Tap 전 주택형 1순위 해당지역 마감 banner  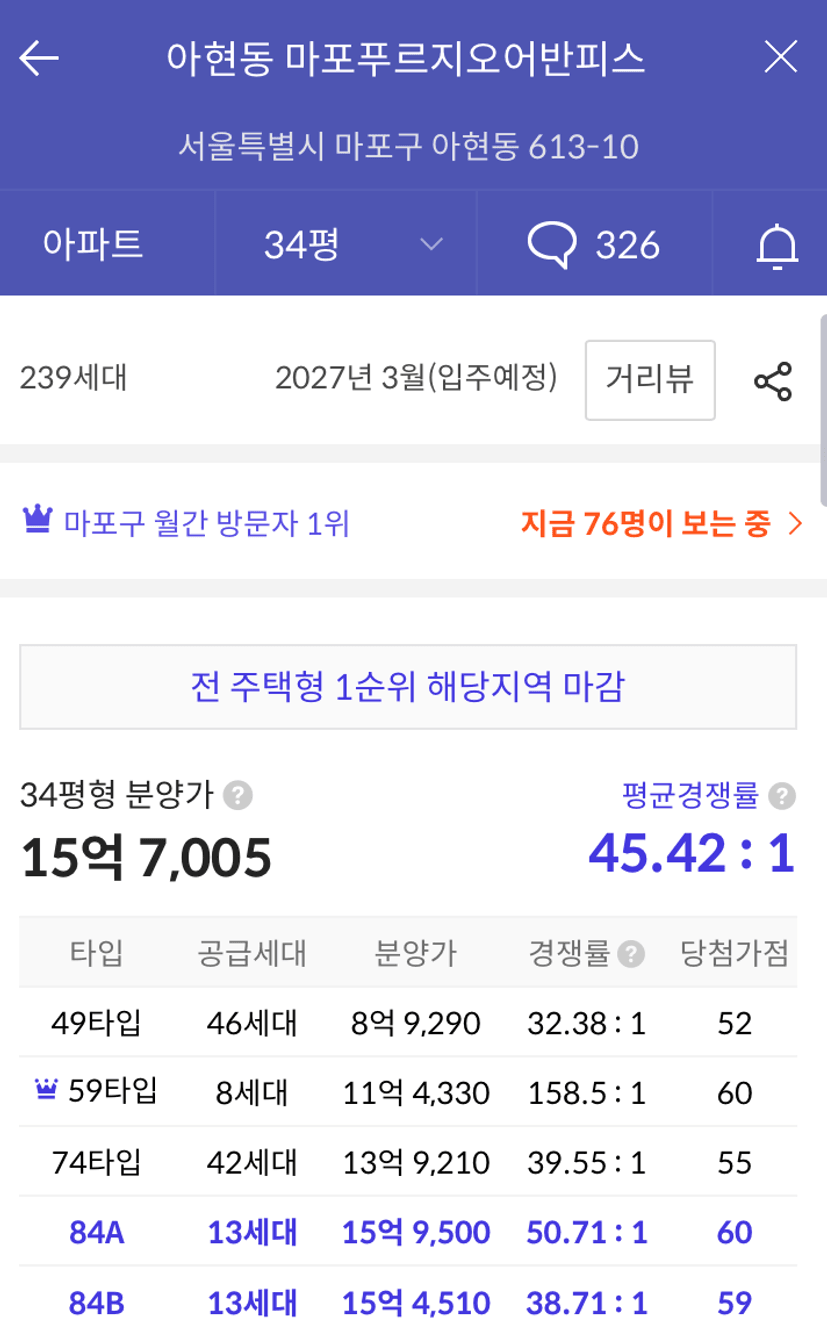[408, 687]
